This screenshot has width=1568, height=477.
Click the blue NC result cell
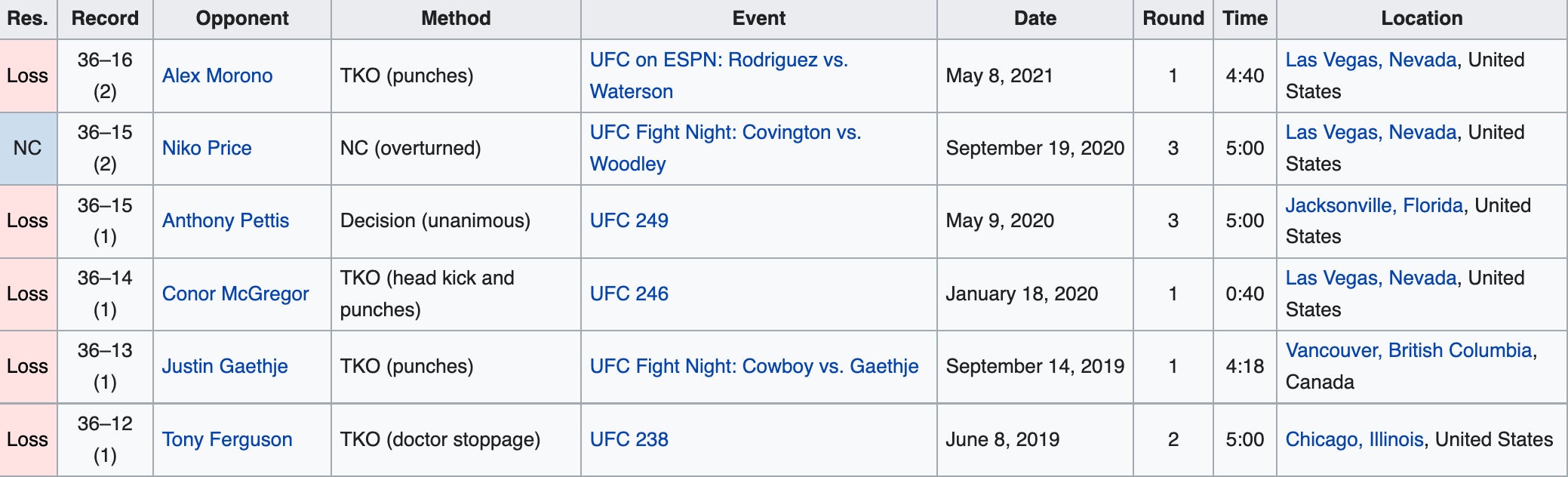click(x=28, y=149)
